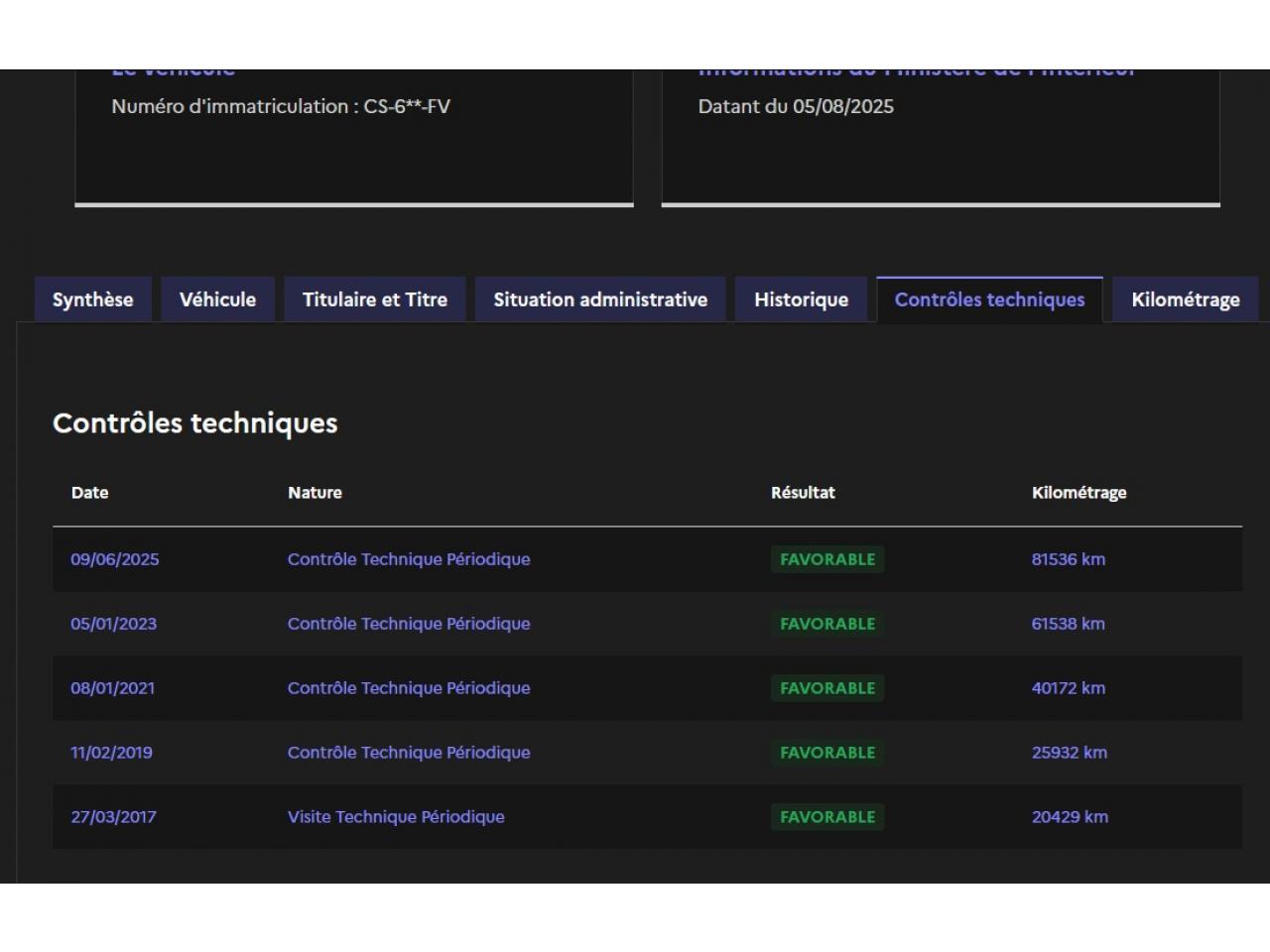Go to the Historique tab
The width and height of the screenshot is (1270, 952).
pyautogui.click(x=801, y=299)
